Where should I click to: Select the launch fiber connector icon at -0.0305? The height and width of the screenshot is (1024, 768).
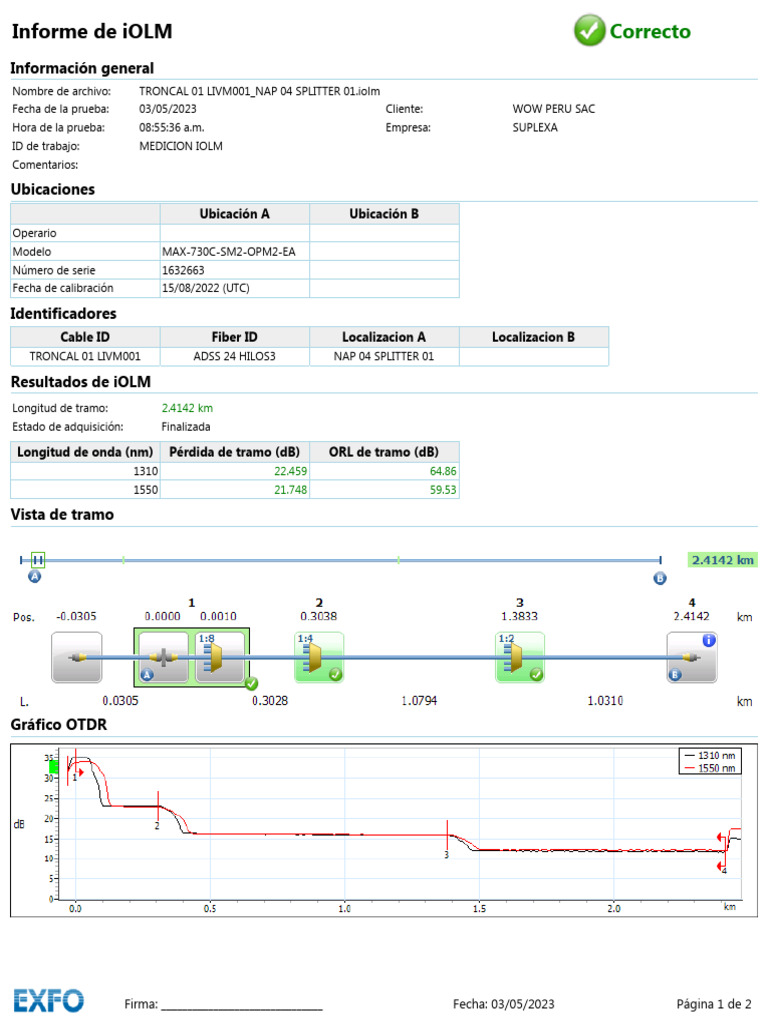[76, 657]
